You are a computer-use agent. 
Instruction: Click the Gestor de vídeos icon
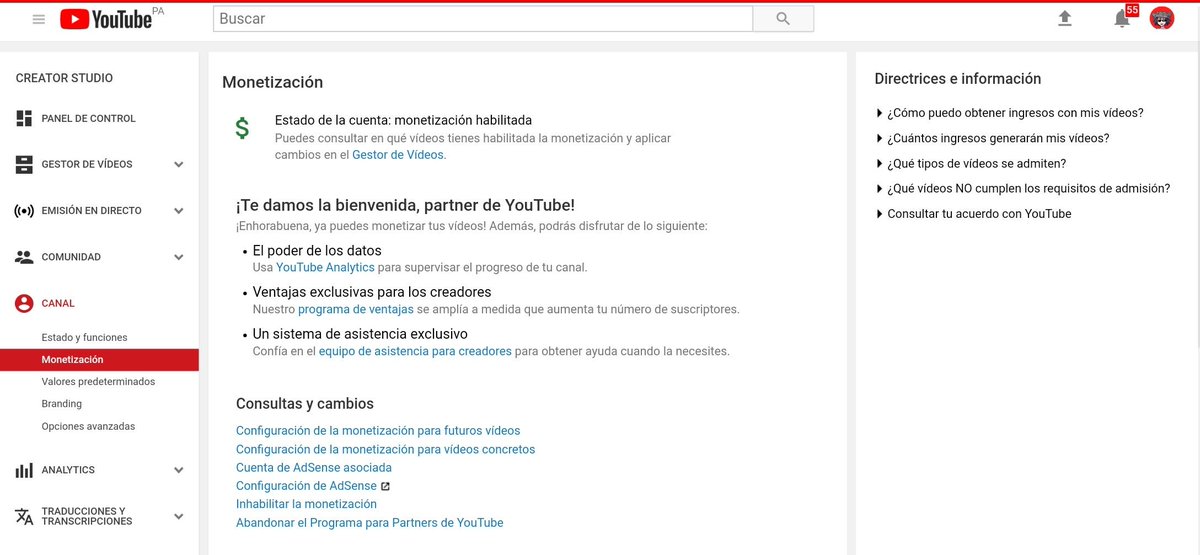click(x=24, y=164)
